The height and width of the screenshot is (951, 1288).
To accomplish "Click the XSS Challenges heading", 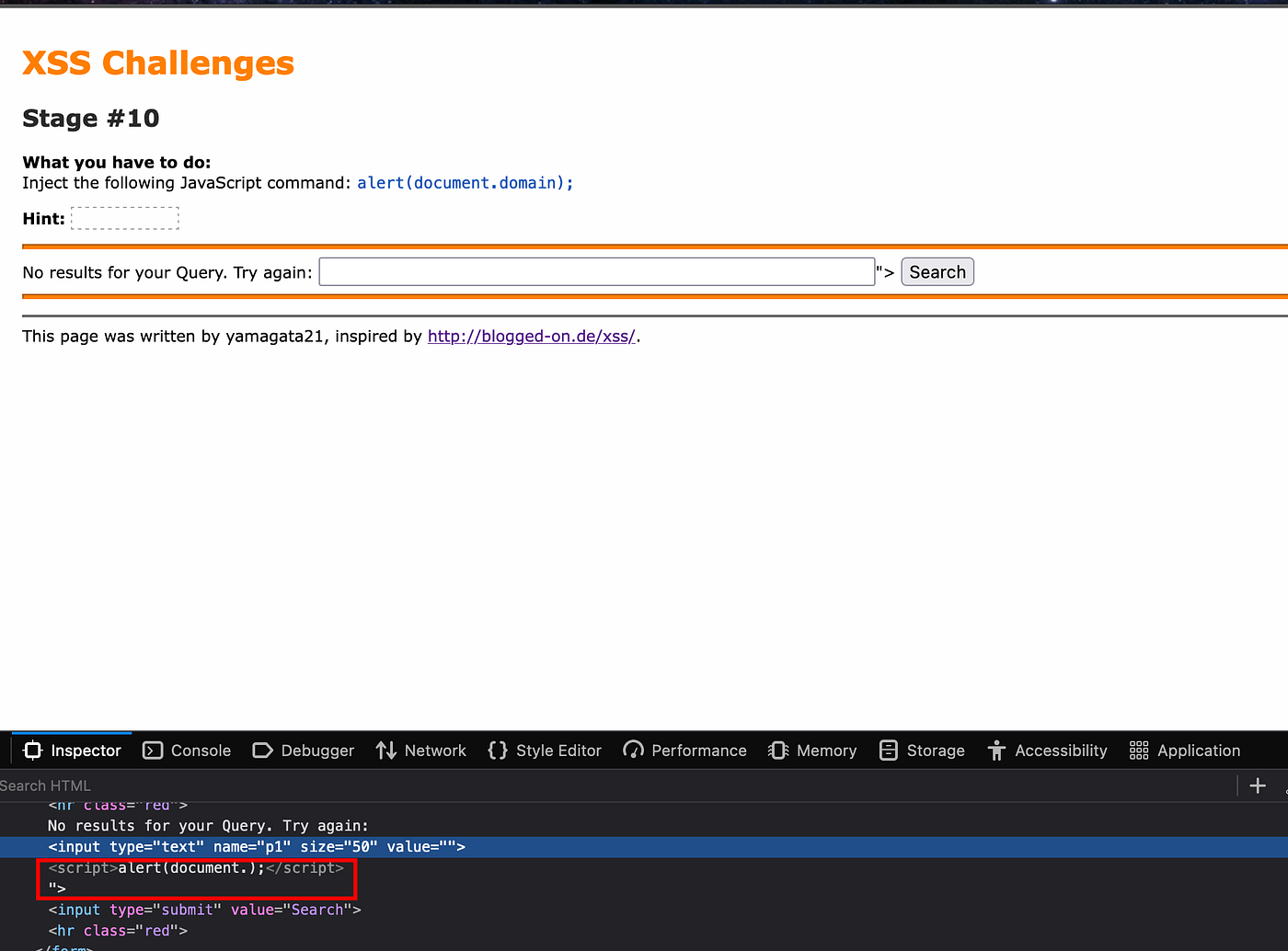I will click(158, 63).
